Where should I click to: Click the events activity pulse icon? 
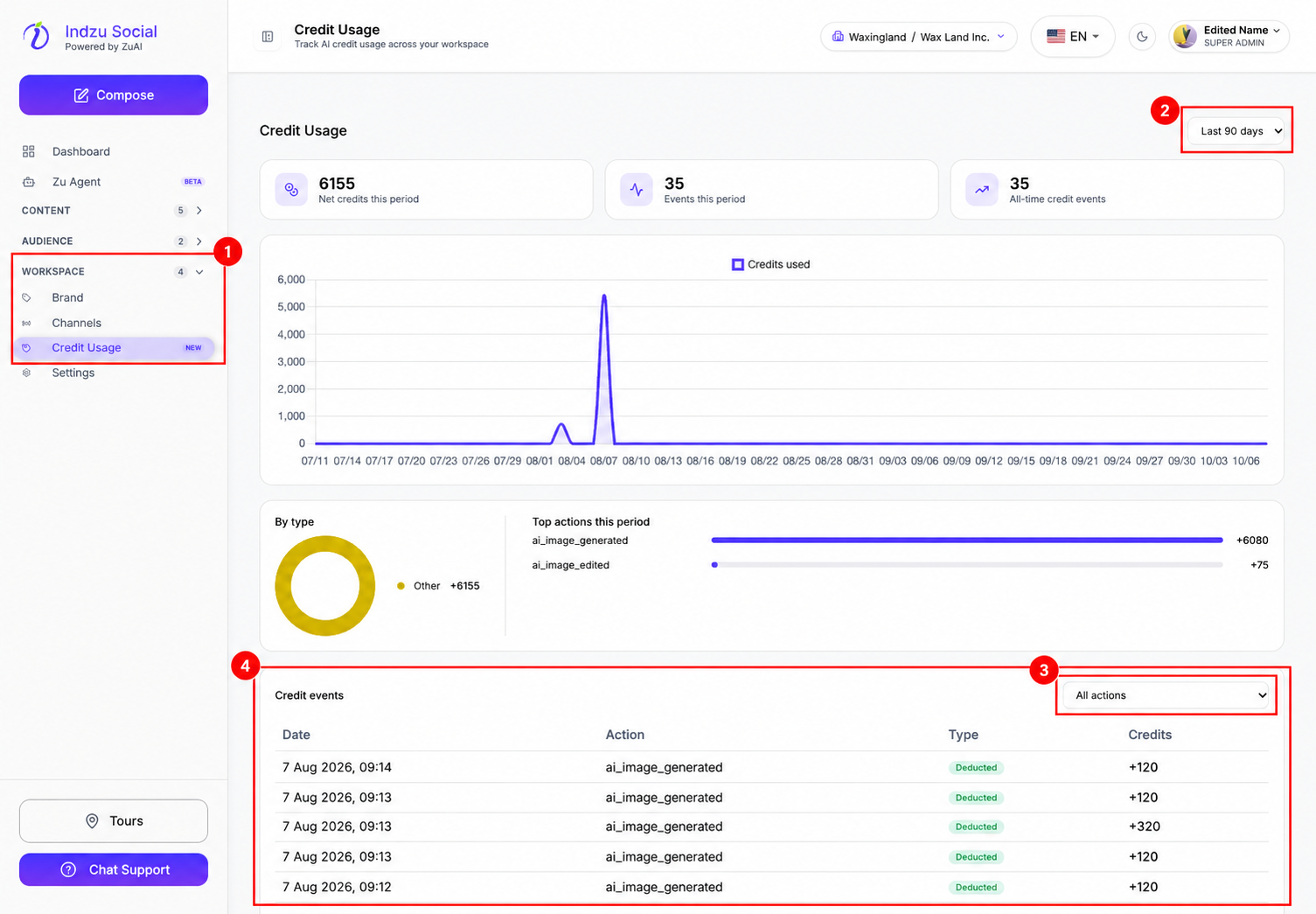(x=637, y=190)
